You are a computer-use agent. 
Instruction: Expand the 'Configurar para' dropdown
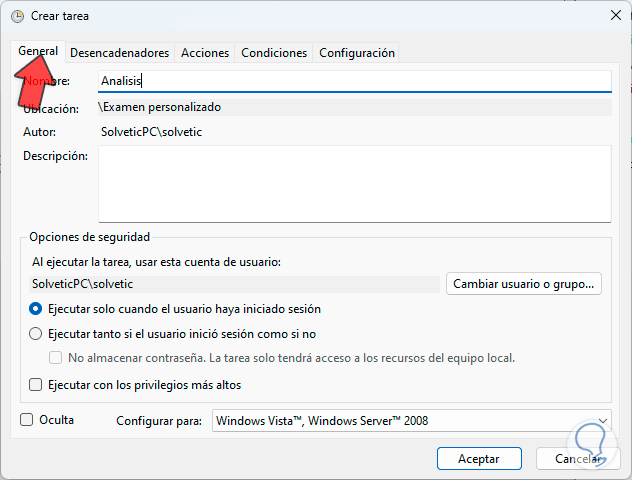(x=412, y=421)
